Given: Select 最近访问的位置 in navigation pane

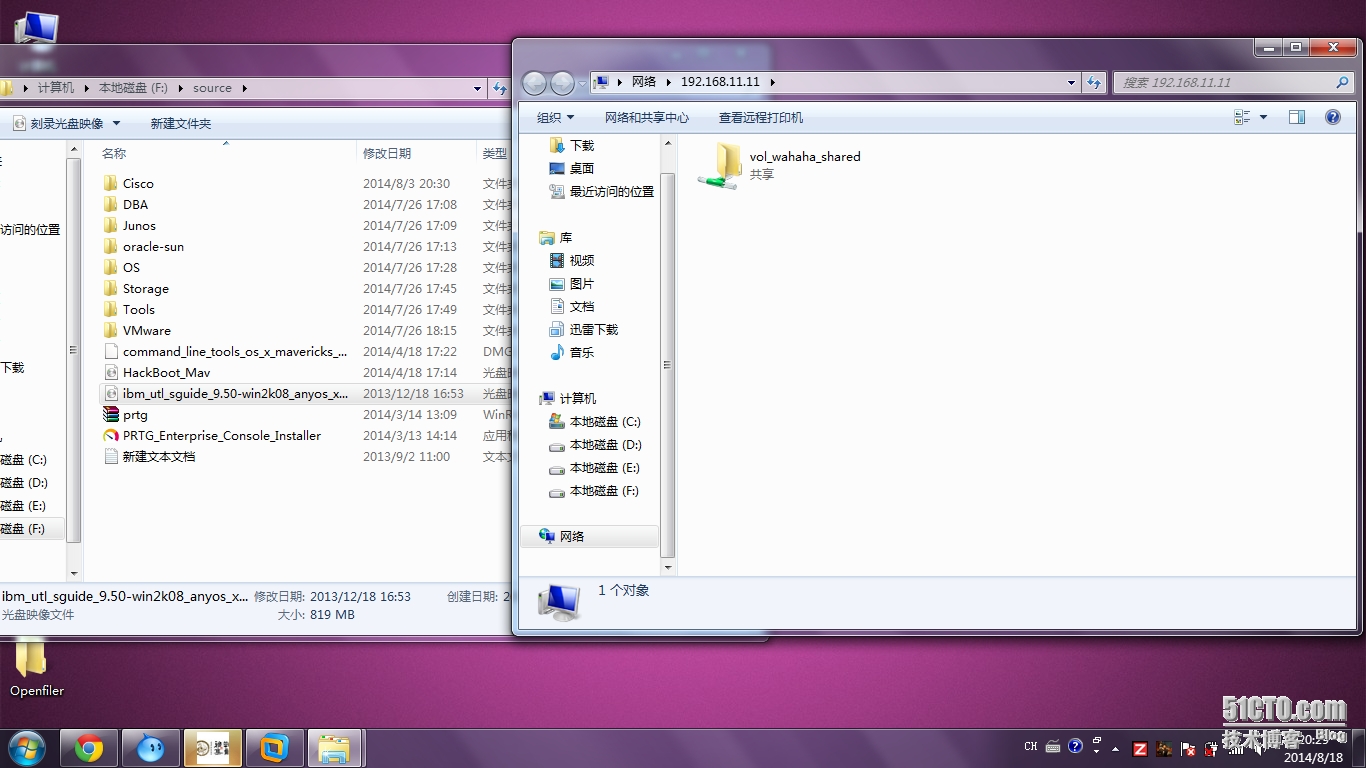Looking at the screenshot, I should point(602,191).
